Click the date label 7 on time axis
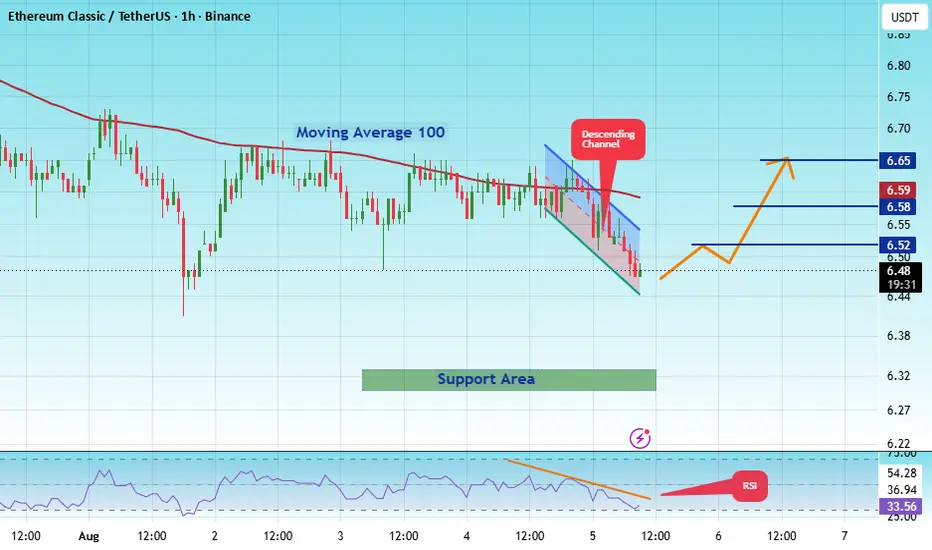This screenshot has width=932, height=550. coord(844,536)
